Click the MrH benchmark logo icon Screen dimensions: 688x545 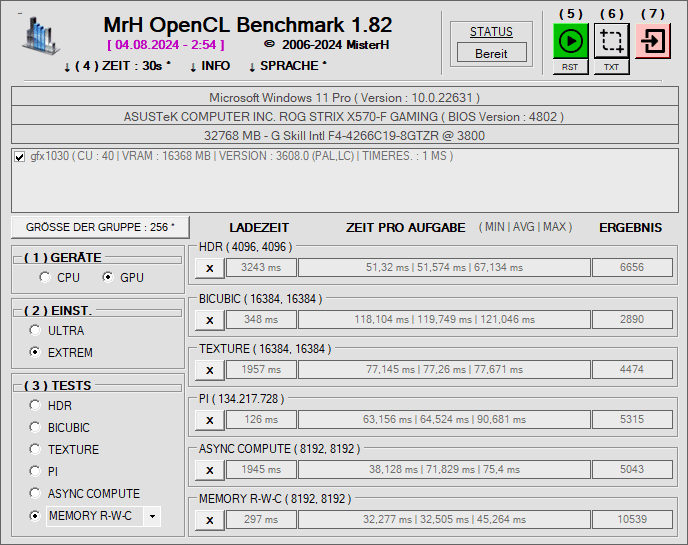coord(40,36)
